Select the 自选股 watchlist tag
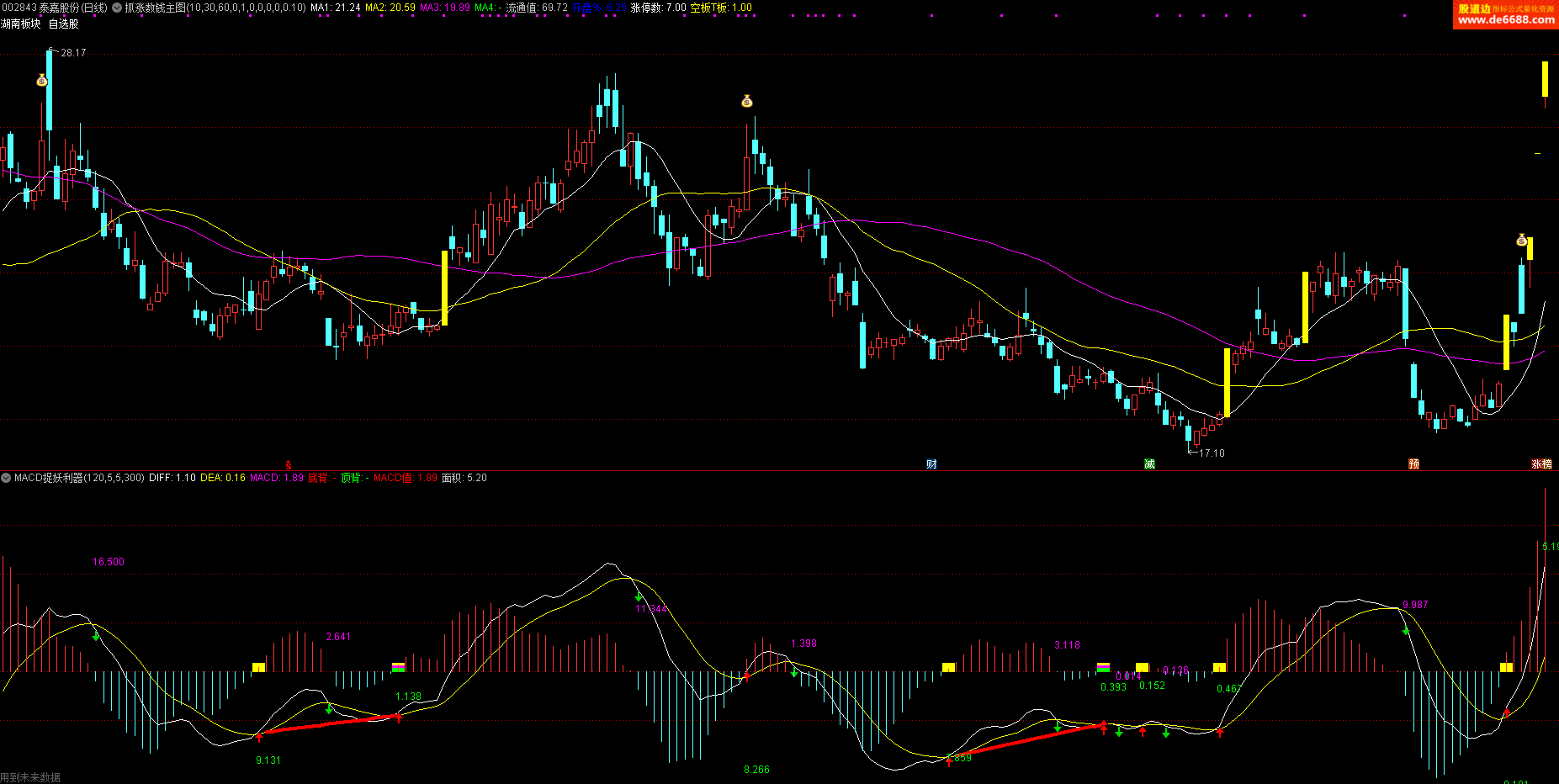The width and height of the screenshot is (1559, 784). [63, 24]
